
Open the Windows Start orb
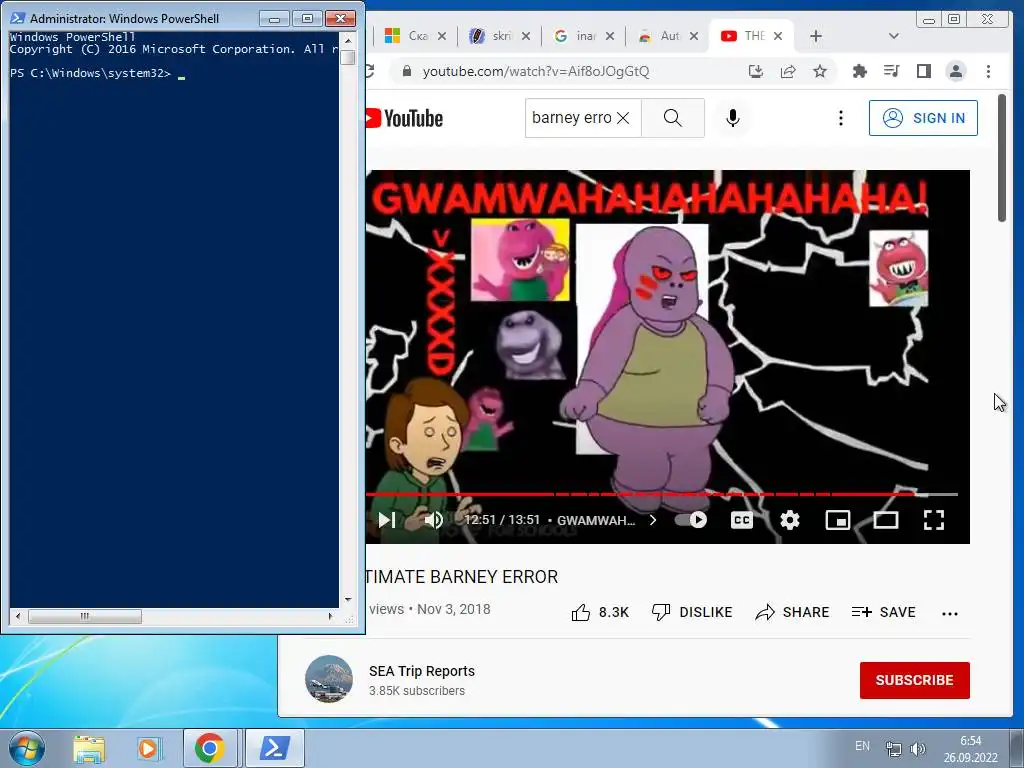[x=27, y=748]
